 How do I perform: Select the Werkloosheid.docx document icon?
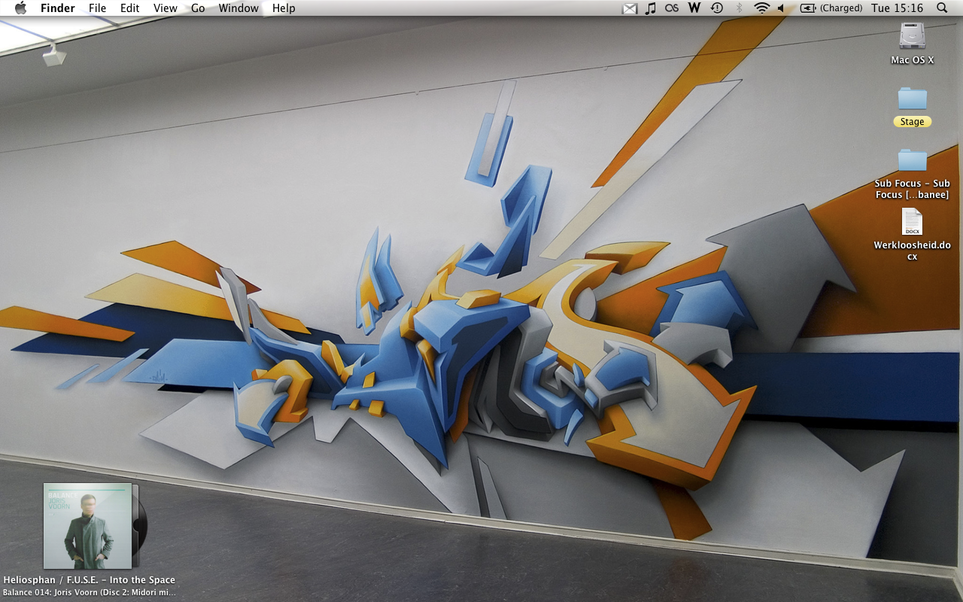[912, 222]
